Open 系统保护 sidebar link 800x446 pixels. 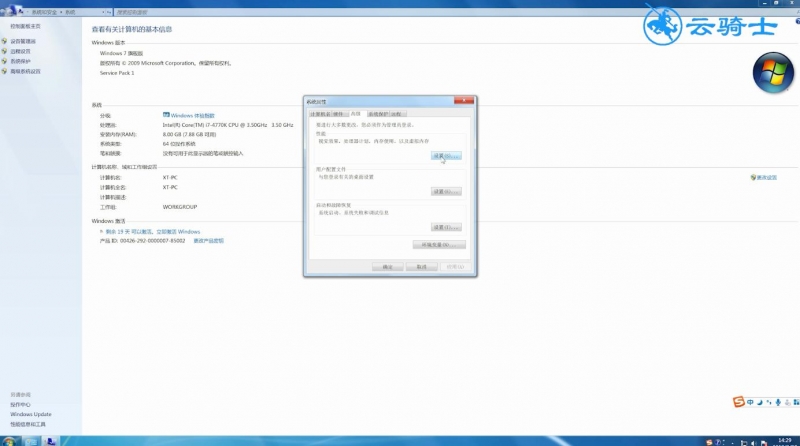20,61
